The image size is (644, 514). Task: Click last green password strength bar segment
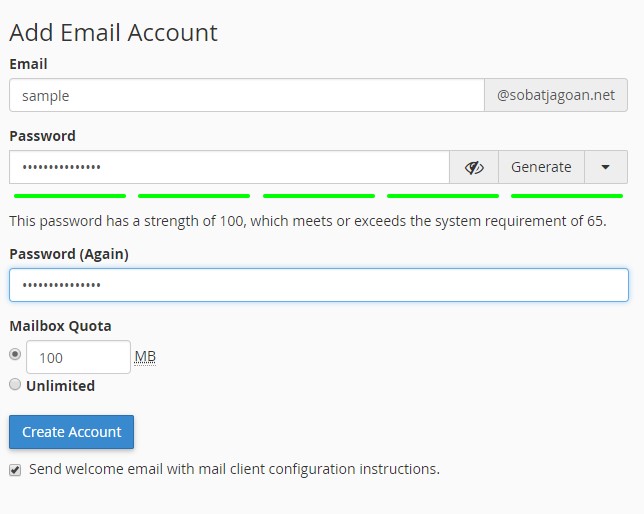567,196
